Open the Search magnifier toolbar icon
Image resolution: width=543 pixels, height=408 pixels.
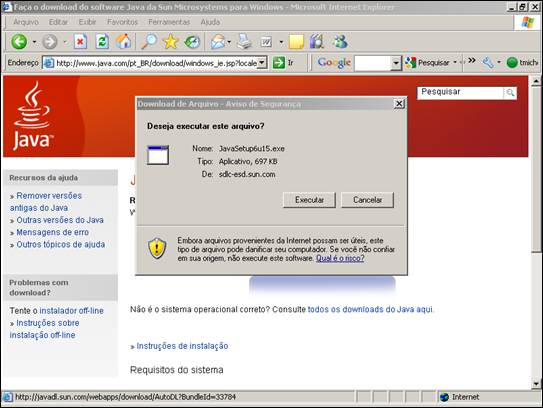coord(149,42)
